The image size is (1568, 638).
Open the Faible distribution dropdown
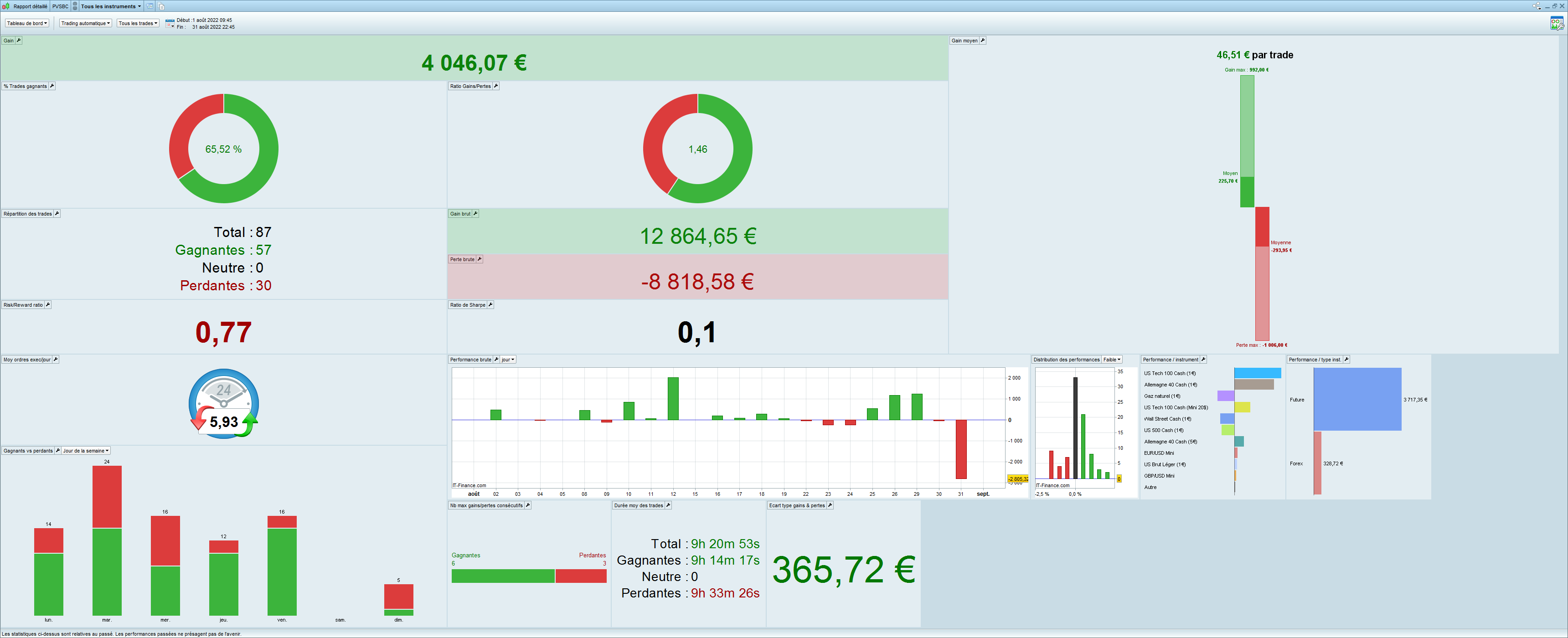1112,359
